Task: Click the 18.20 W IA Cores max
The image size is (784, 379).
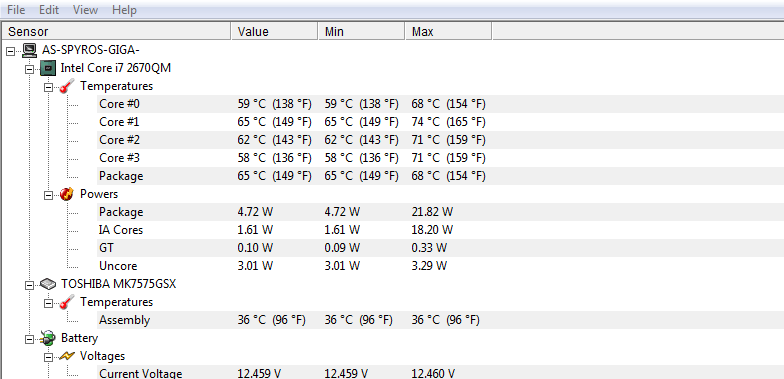Action: [432, 230]
